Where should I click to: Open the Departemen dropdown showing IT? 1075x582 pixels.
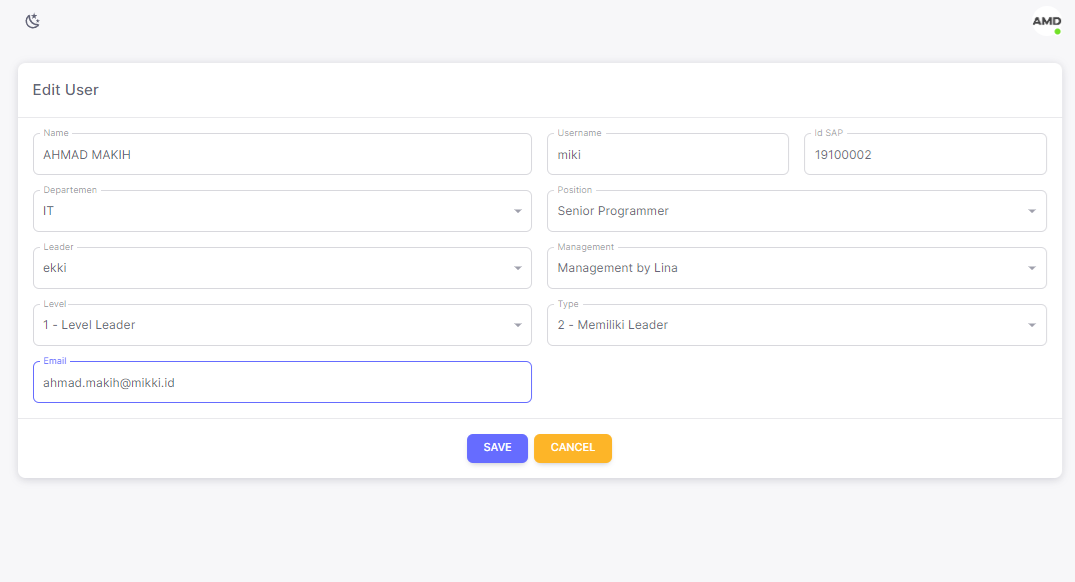tap(270, 211)
